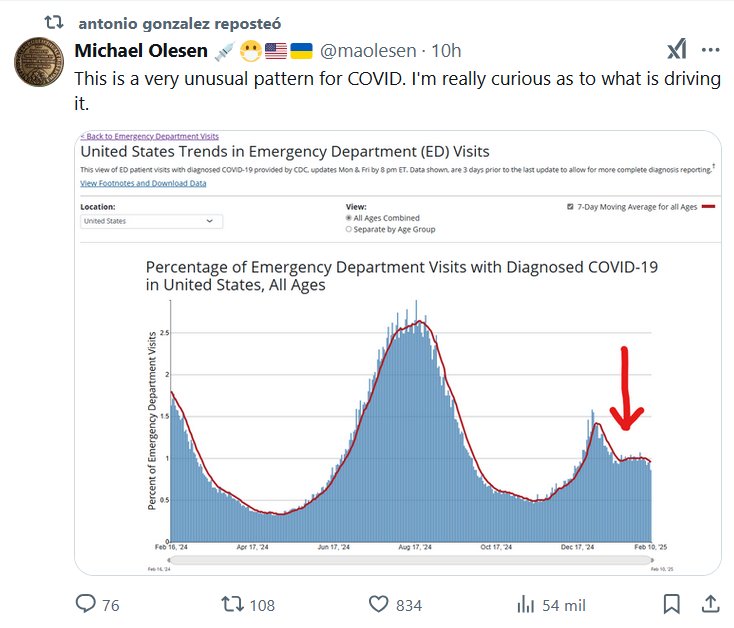Toggle 7-Day Moving Average checkbox
This screenshot has width=734, height=628.
[x=570, y=206]
